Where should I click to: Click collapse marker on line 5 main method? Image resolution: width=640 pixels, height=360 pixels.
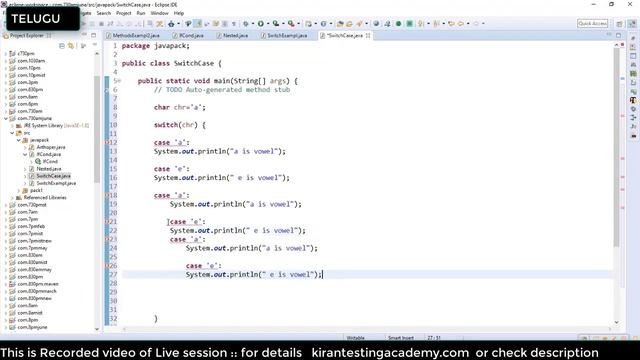click(x=120, y=81)
